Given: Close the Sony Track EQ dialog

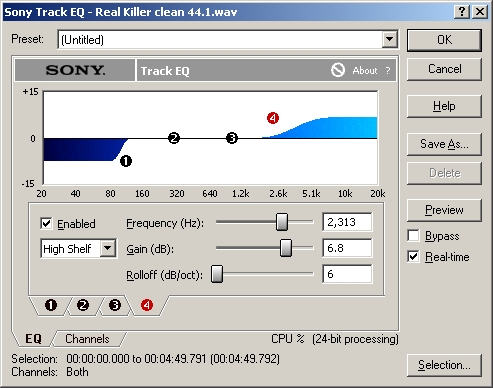Looking at the screenshot, I should click(480, 12).
